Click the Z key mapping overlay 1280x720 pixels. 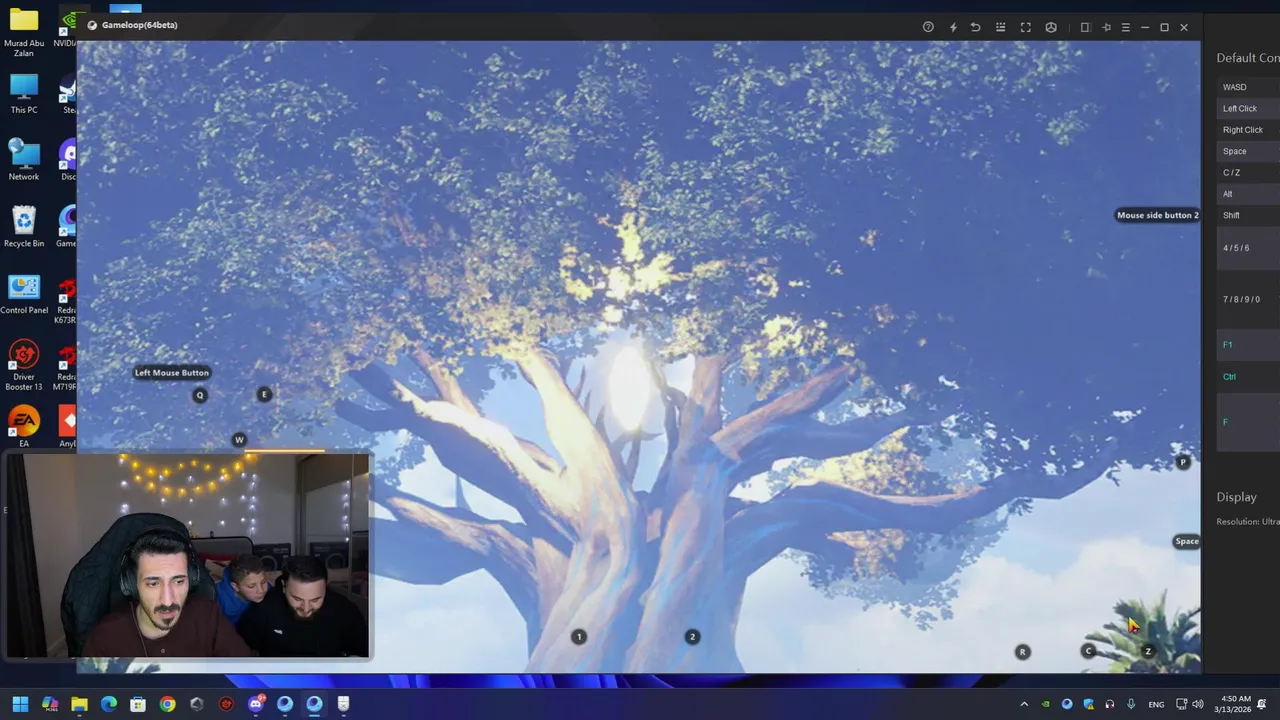coord(1148,651)
